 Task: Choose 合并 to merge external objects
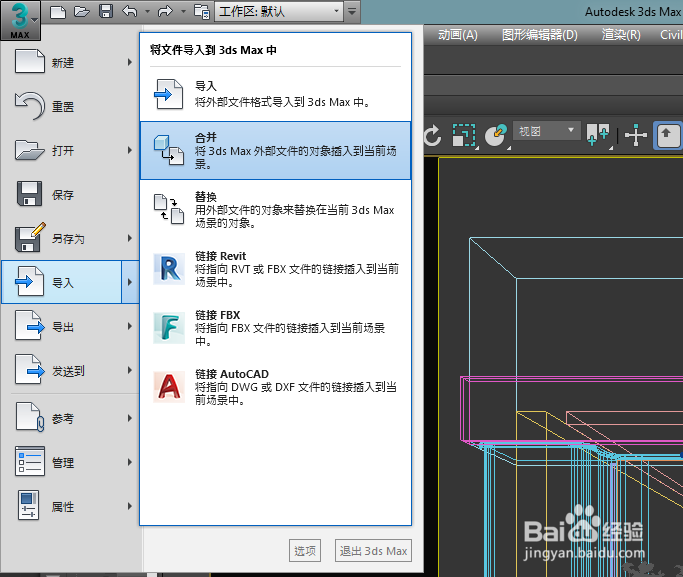click(275, 150)
